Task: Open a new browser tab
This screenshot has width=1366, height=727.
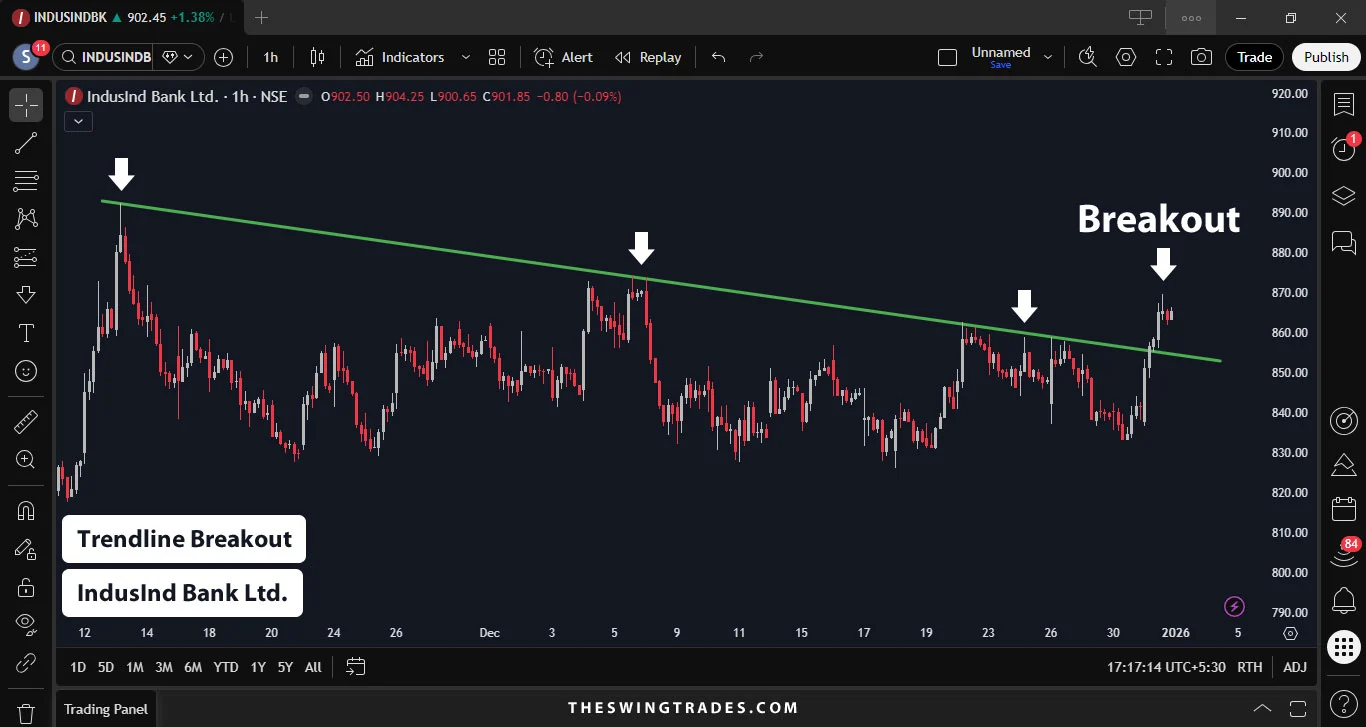Action: [x=262, y=18]
